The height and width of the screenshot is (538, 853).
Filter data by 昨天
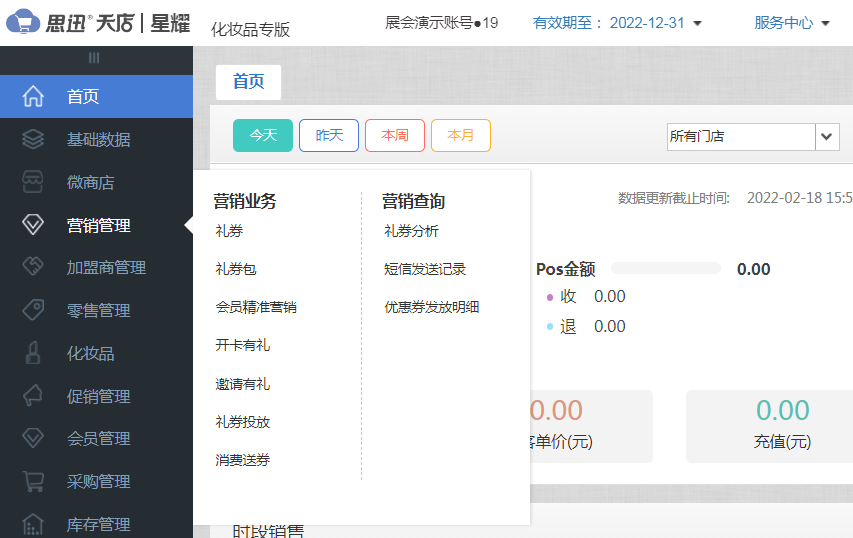coord(329,135)
